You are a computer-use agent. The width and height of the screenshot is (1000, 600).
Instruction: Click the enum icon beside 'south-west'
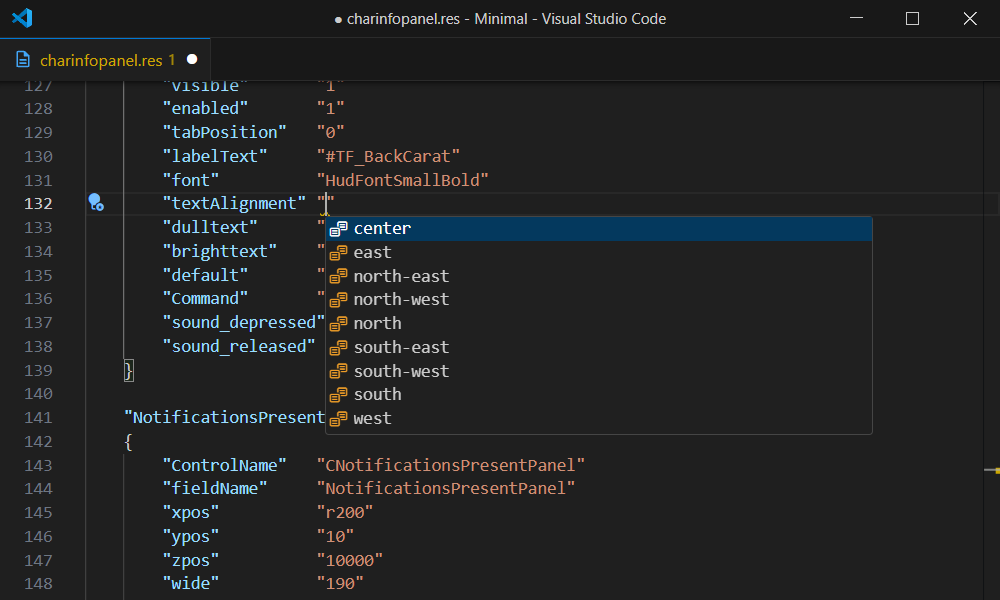pos(339,371)
